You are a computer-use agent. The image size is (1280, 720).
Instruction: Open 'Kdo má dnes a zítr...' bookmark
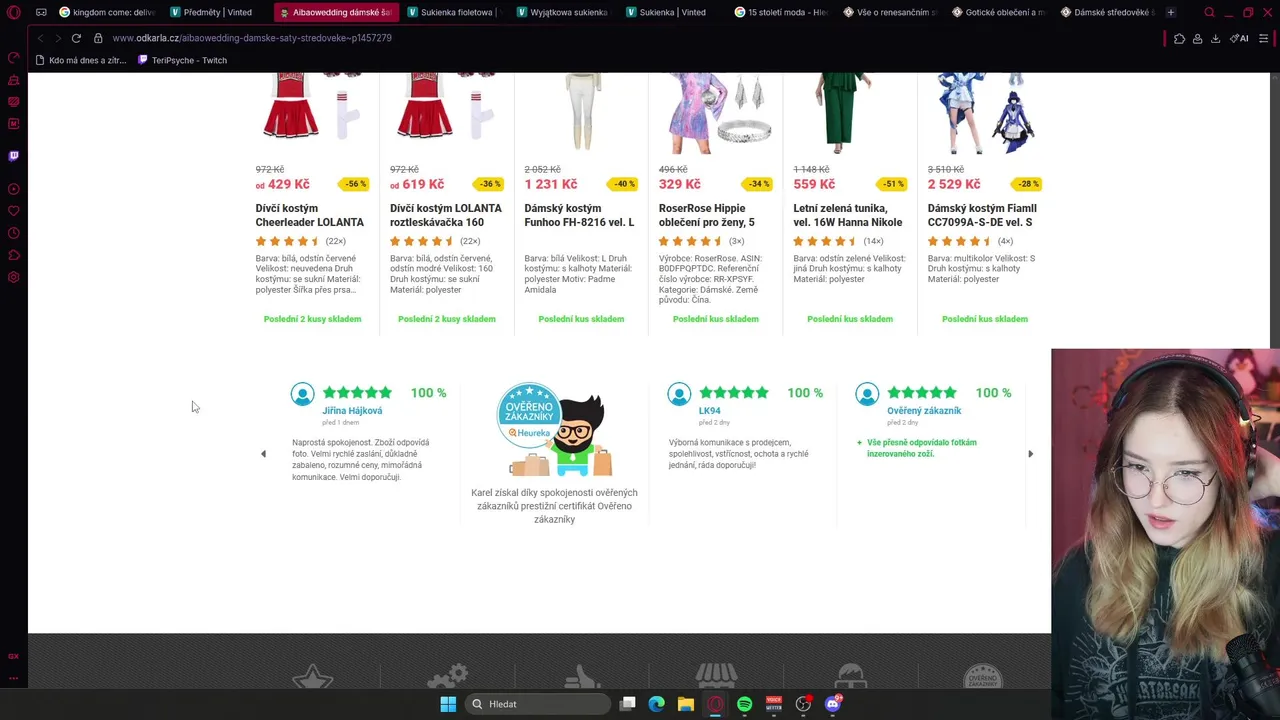81,60
